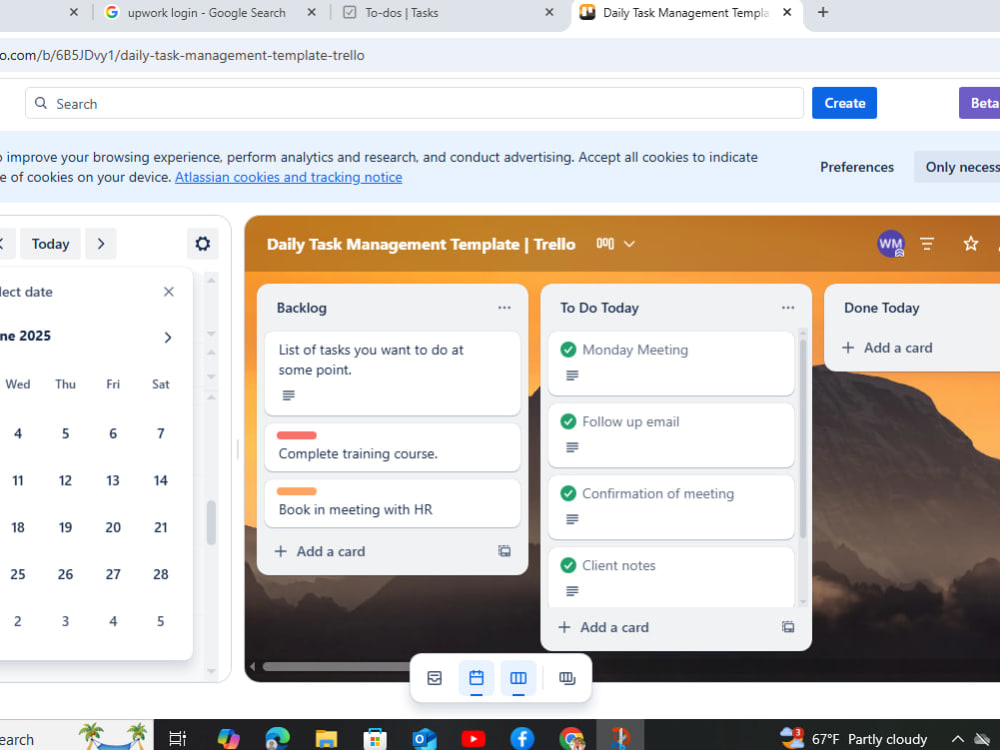This screenshot has height=750, width=1000.
Task: Open Backlog list actions menu
Action: pos(504,307)
